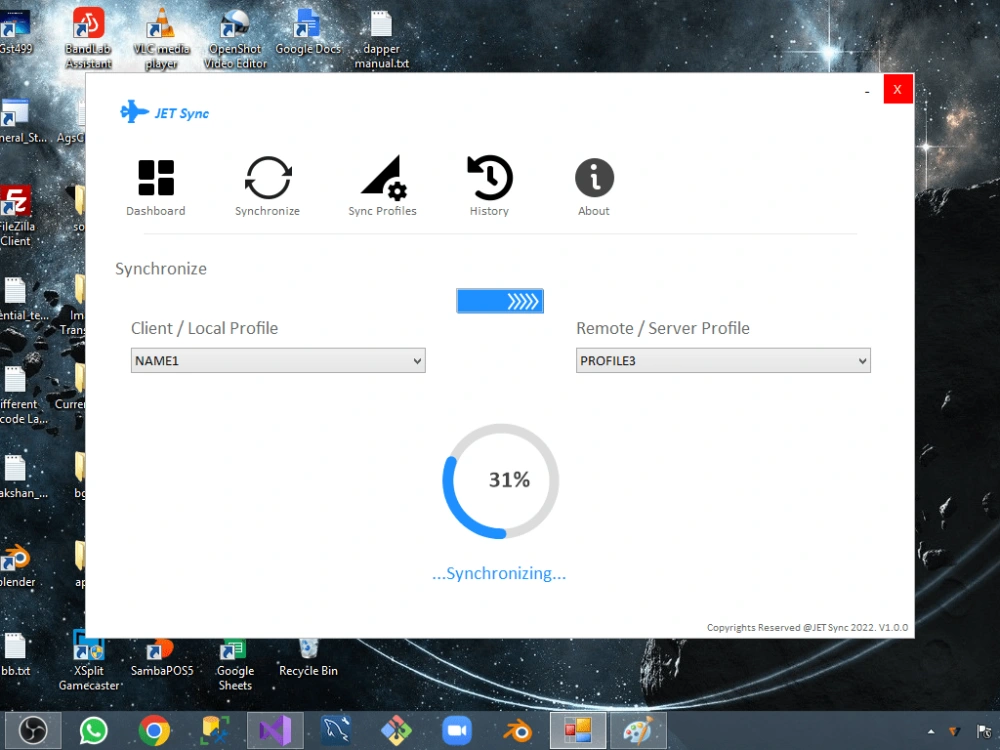
Task: Click the Client / Local Profile label
Action: click(x=204, y=328)
